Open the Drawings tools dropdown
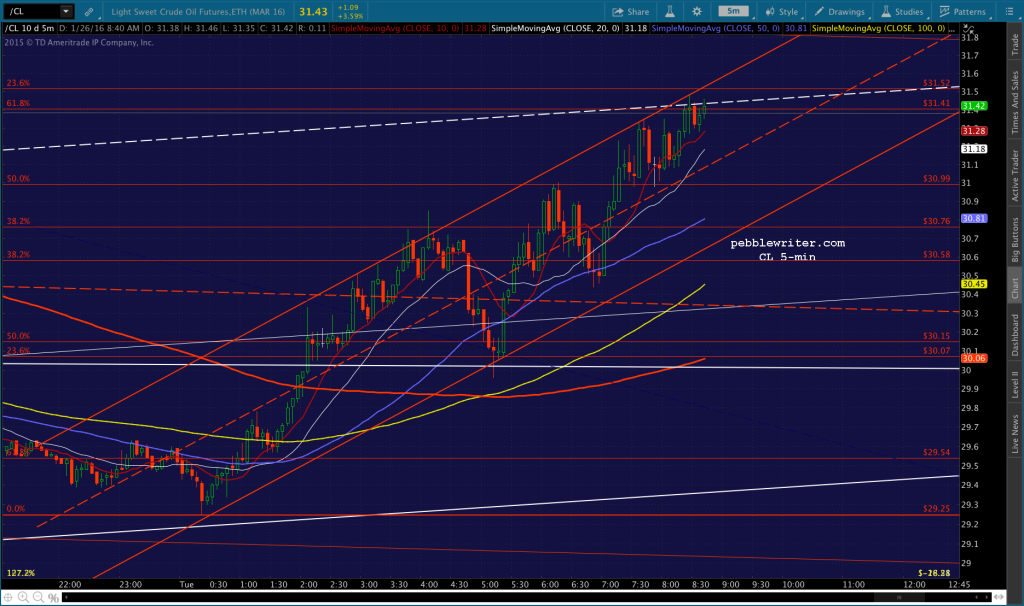 coord(840,12)
